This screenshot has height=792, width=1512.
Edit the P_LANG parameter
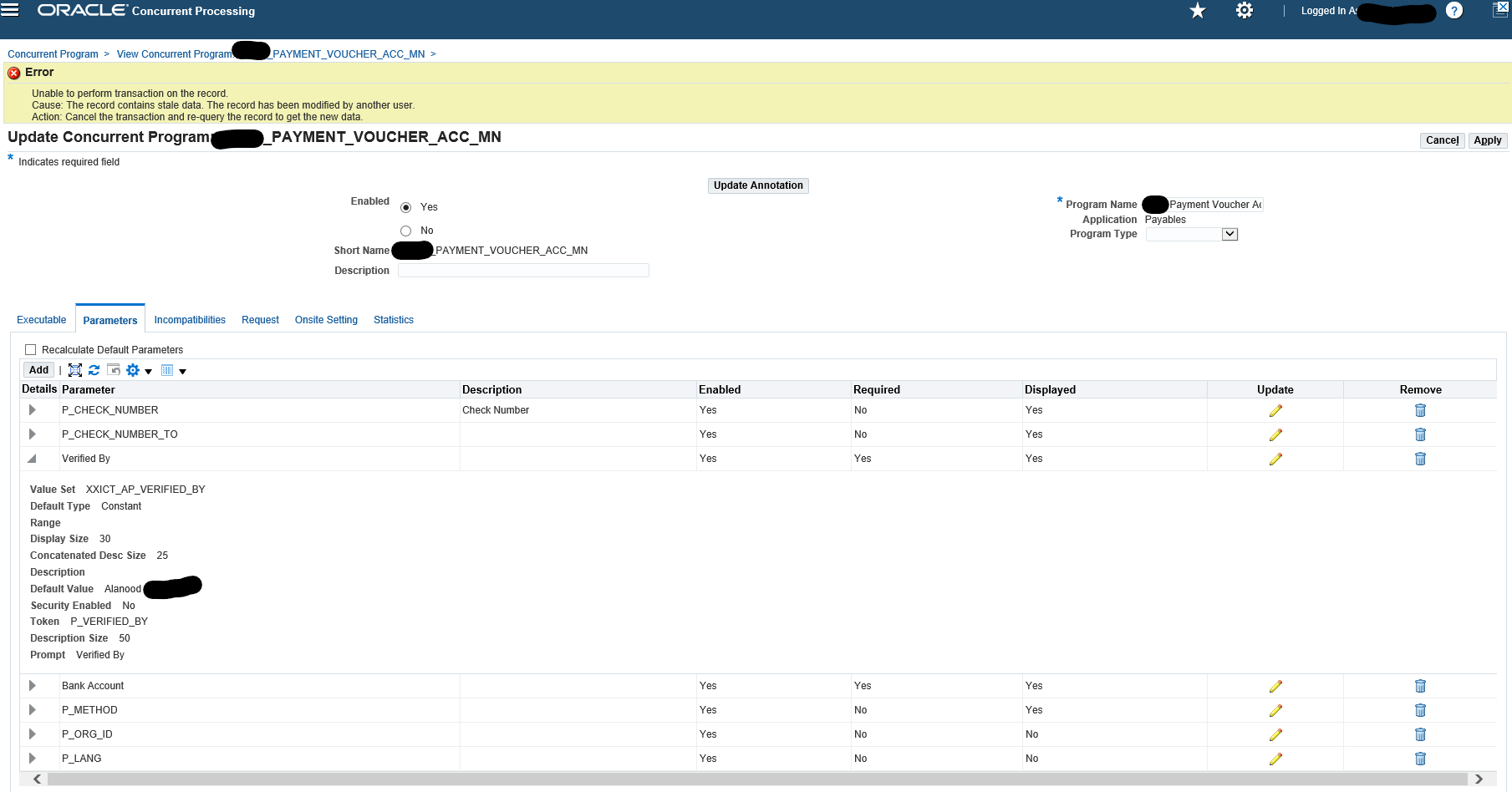[1275, 759]
